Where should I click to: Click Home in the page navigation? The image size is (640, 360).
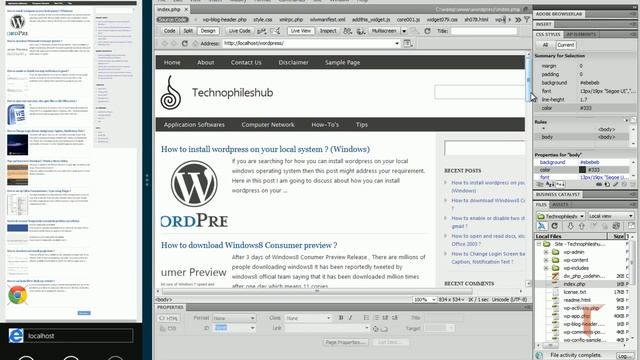pyautogui.click(x=172, y=62)
